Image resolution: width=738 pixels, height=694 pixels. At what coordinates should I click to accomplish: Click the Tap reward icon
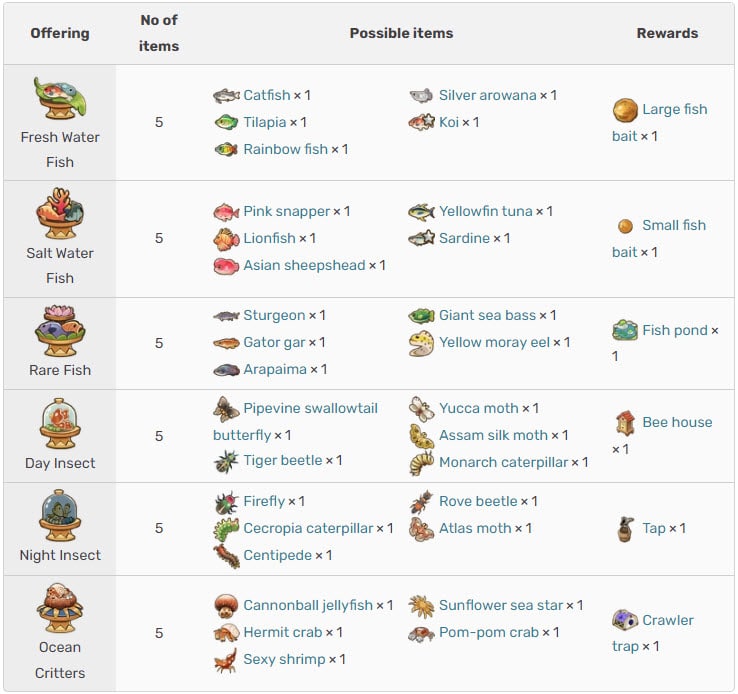point(625,529)
